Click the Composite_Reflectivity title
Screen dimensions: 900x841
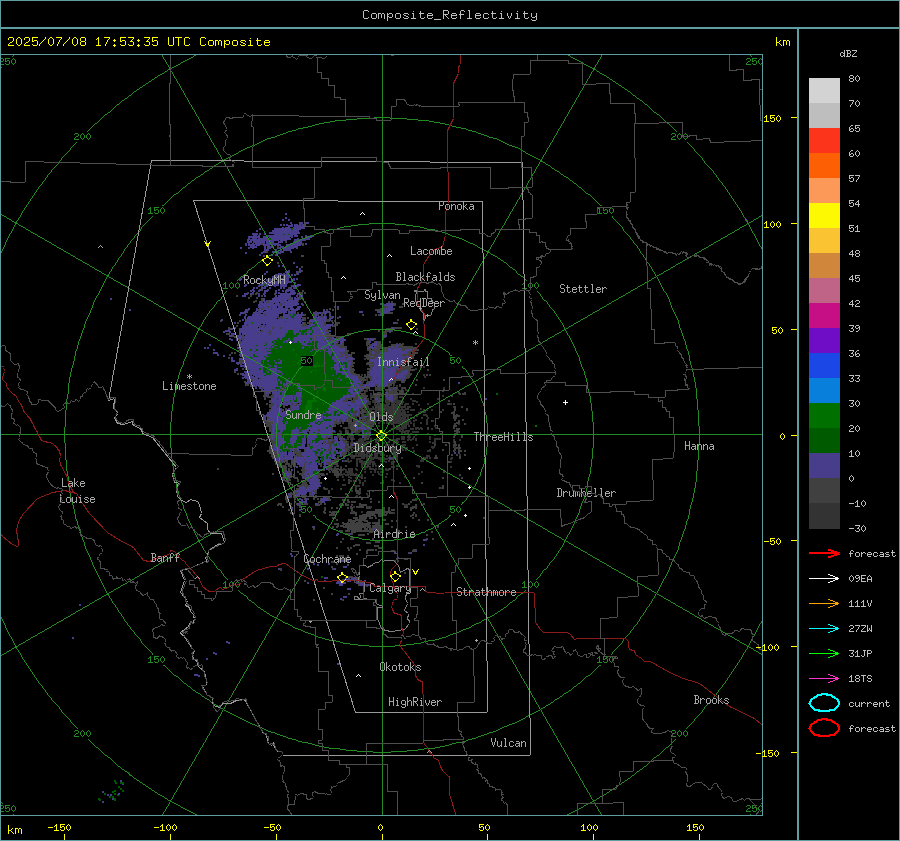tap(450, 15)
